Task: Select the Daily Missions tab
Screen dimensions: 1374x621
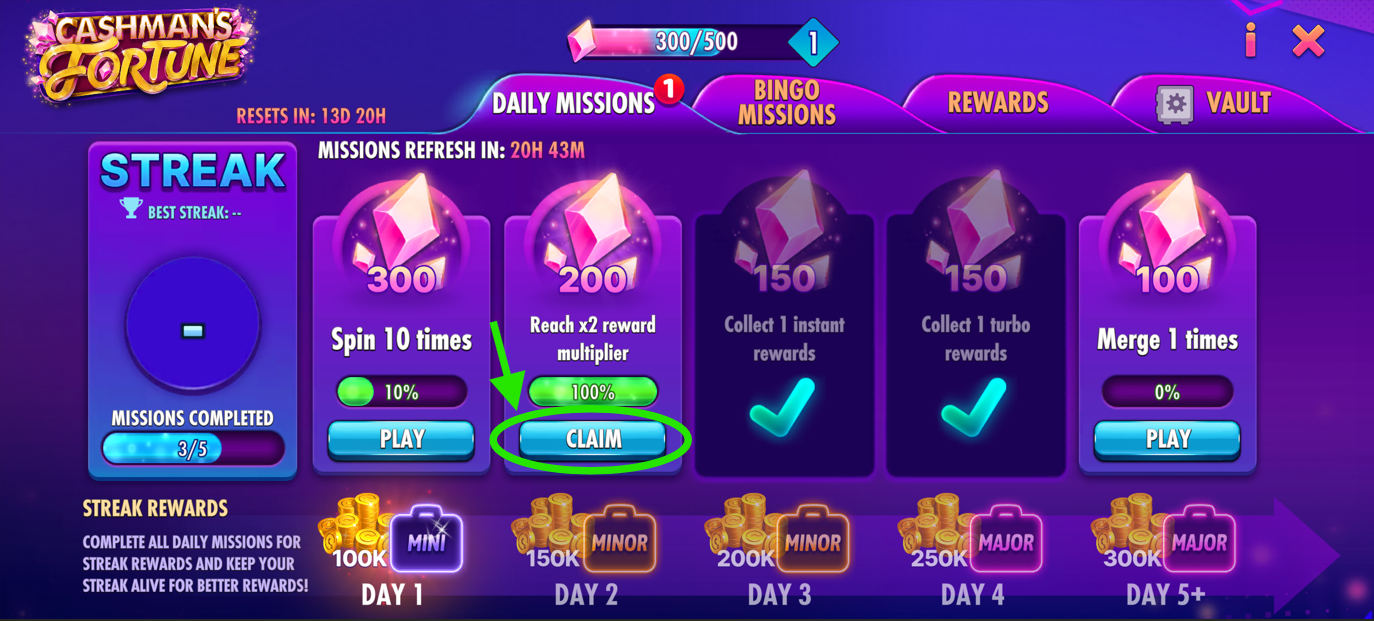Action: (x=573, y=102)
